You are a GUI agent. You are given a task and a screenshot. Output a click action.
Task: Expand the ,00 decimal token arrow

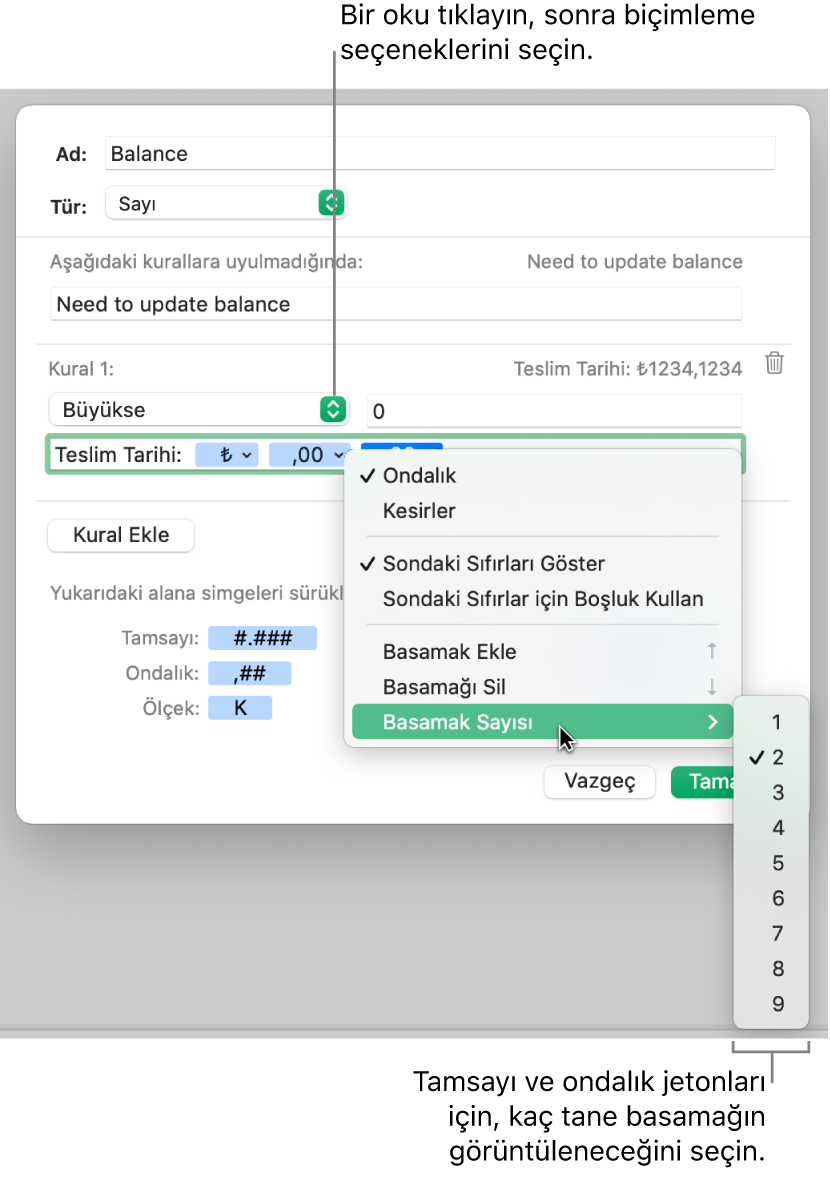coord(338,455)
